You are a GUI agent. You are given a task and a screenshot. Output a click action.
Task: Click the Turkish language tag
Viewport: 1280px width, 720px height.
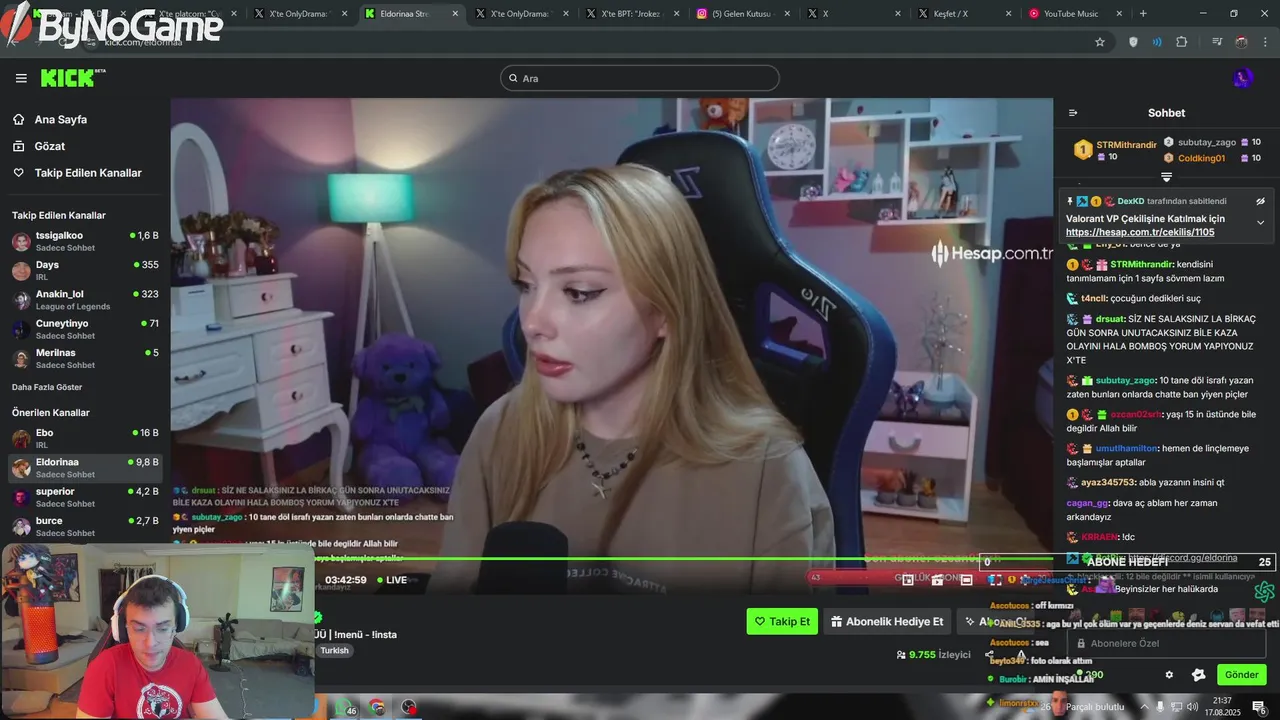(x=334, y=650)
